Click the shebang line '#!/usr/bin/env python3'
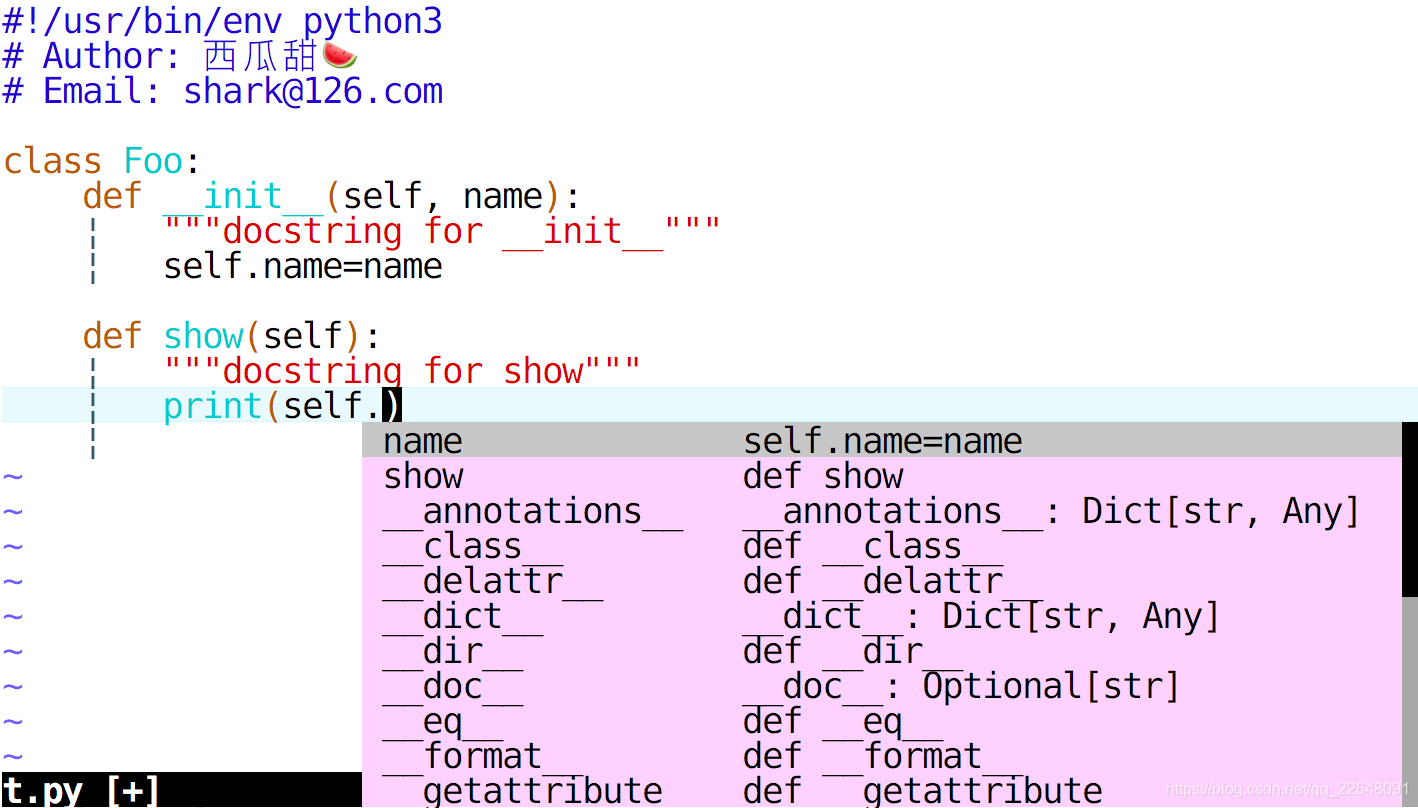1418x808 pixels. coord(222,20)
